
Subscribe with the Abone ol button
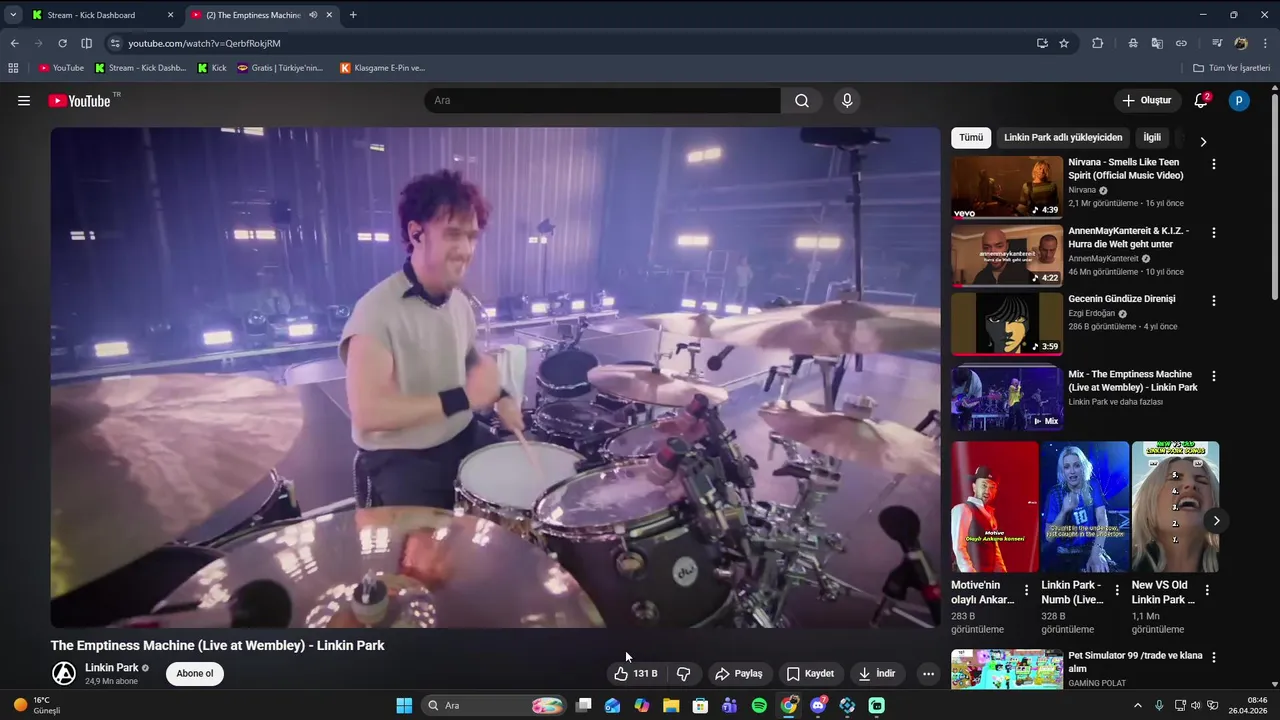(195, 673)
